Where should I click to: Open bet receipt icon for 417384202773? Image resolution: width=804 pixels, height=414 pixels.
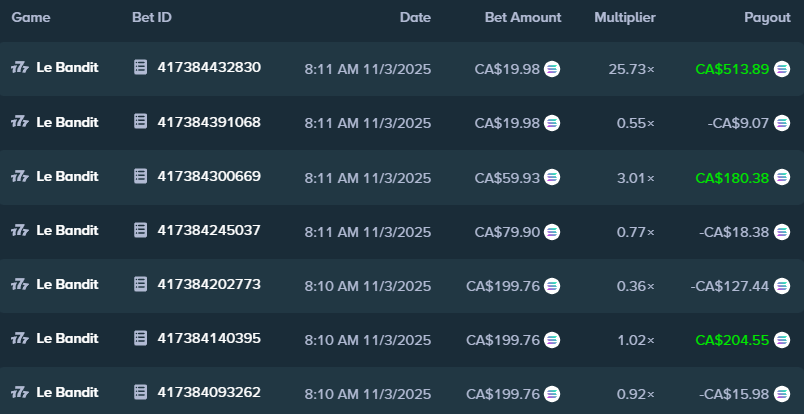point(140,284)
